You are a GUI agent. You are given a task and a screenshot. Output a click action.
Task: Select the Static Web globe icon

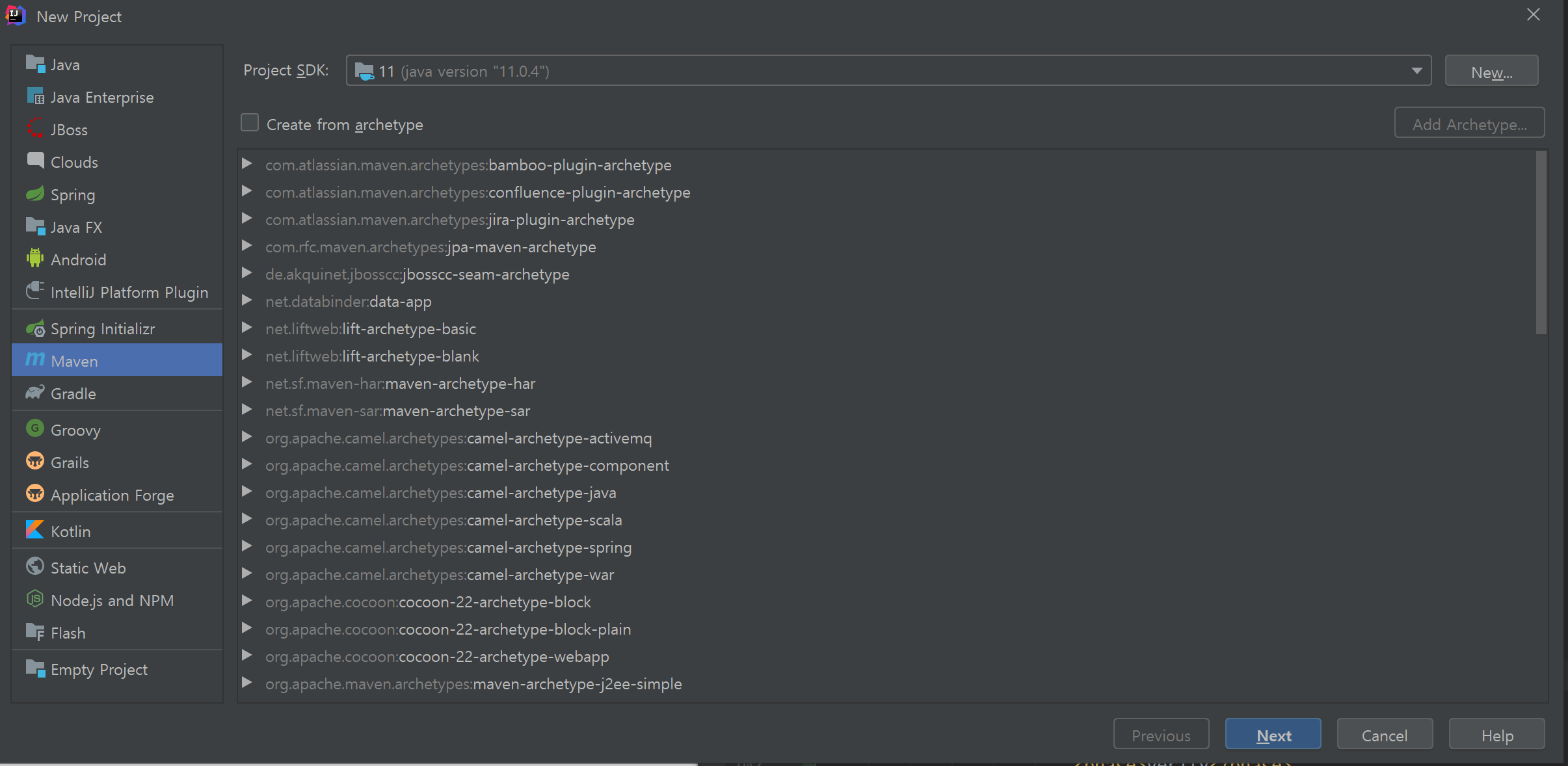pyautogui.click(x=34, y=567)
